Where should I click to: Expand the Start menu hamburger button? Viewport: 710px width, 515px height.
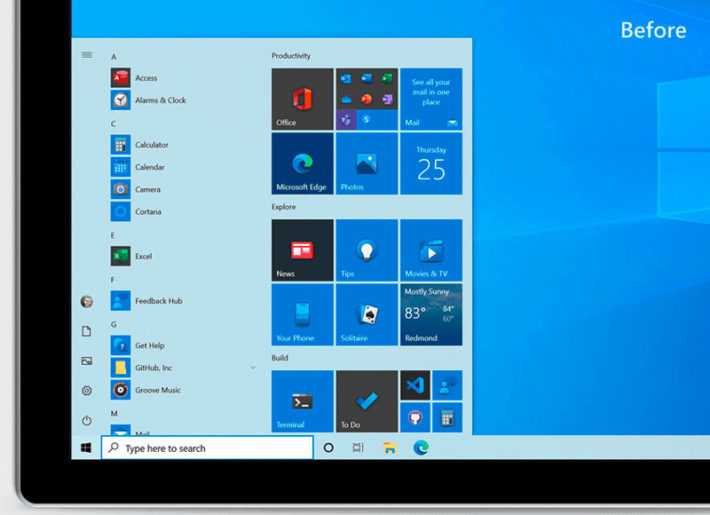pos(86,55)
